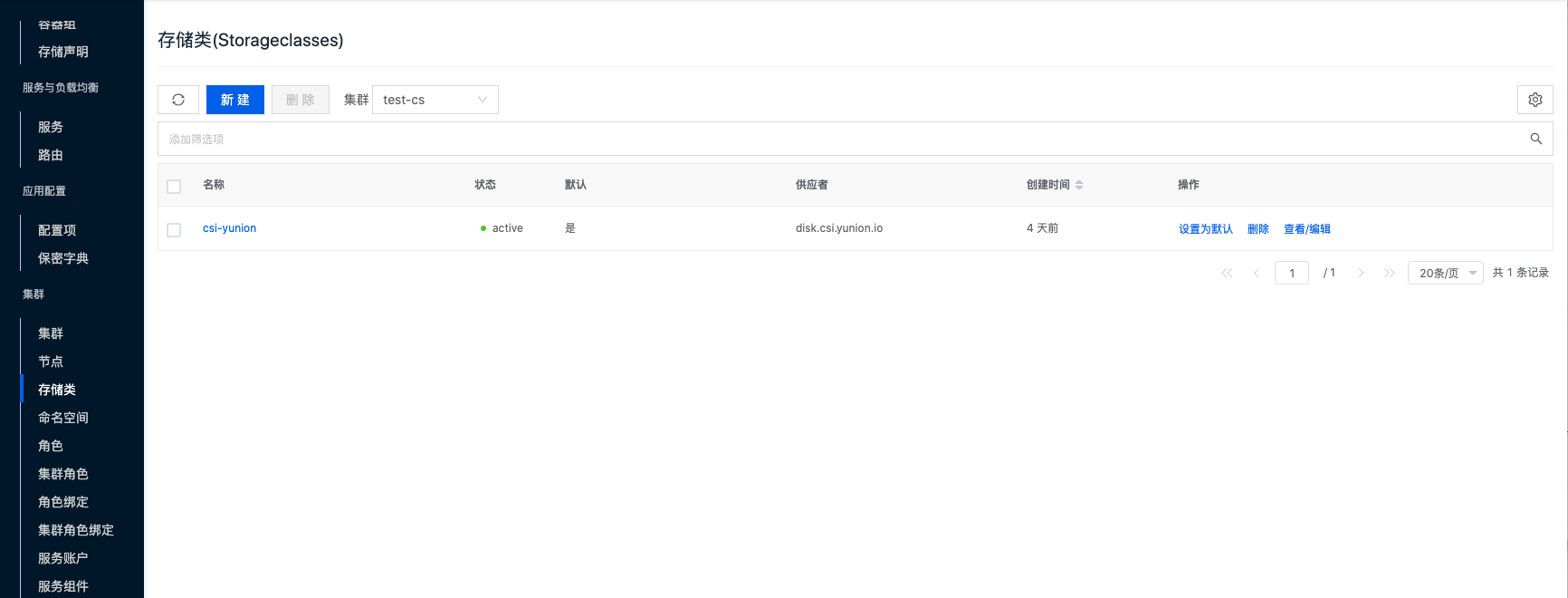Image resolution: width=1568 pixels, height=598 pixels.
Task: Sort by creation time column arrows
Action: click(1079, 185)
